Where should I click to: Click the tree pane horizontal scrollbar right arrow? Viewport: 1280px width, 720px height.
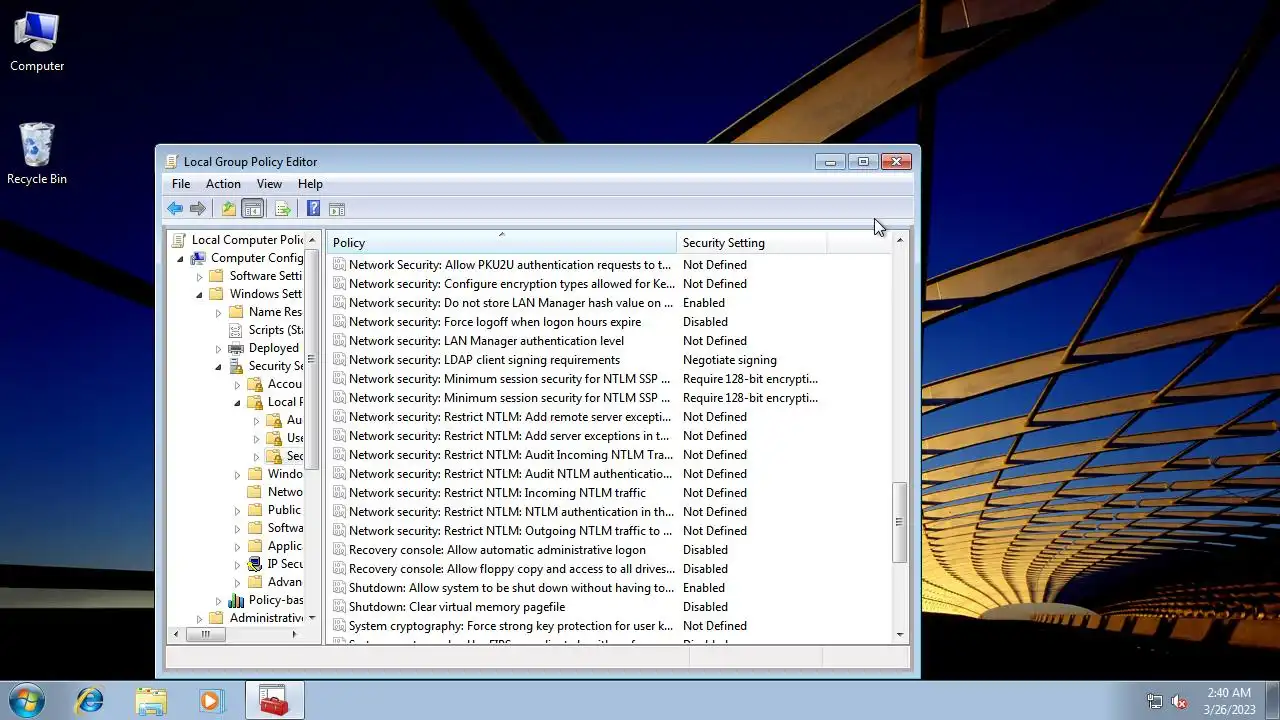[x=295, y=634]
